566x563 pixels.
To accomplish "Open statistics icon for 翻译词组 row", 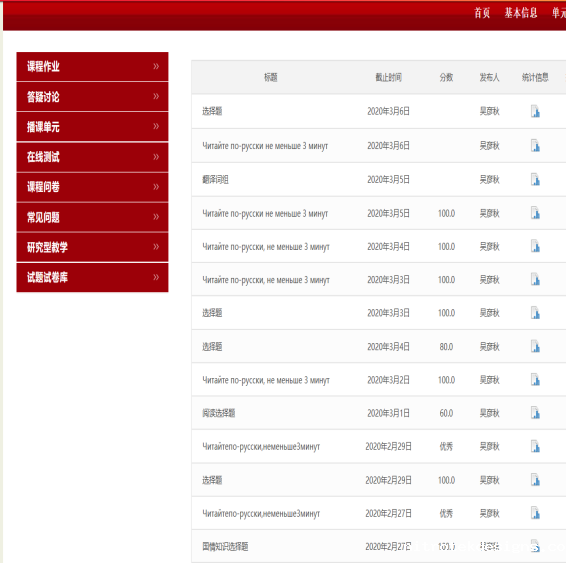I will tap(535, 179).
